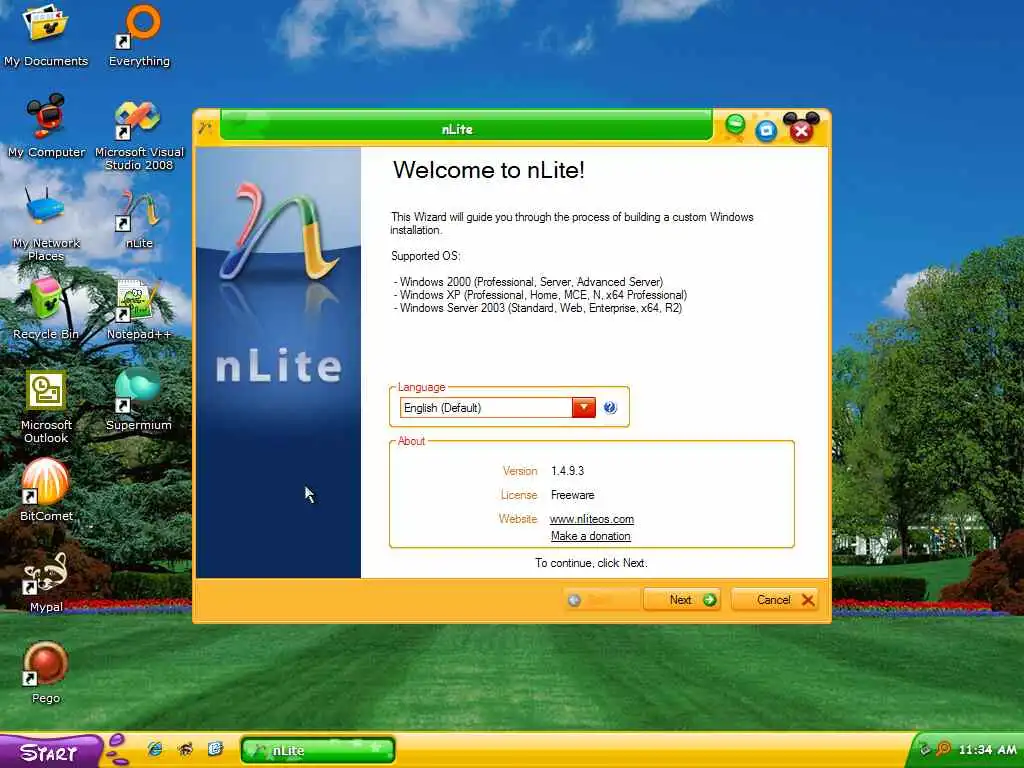Launch Internet Explorer from quick launch

155,749
